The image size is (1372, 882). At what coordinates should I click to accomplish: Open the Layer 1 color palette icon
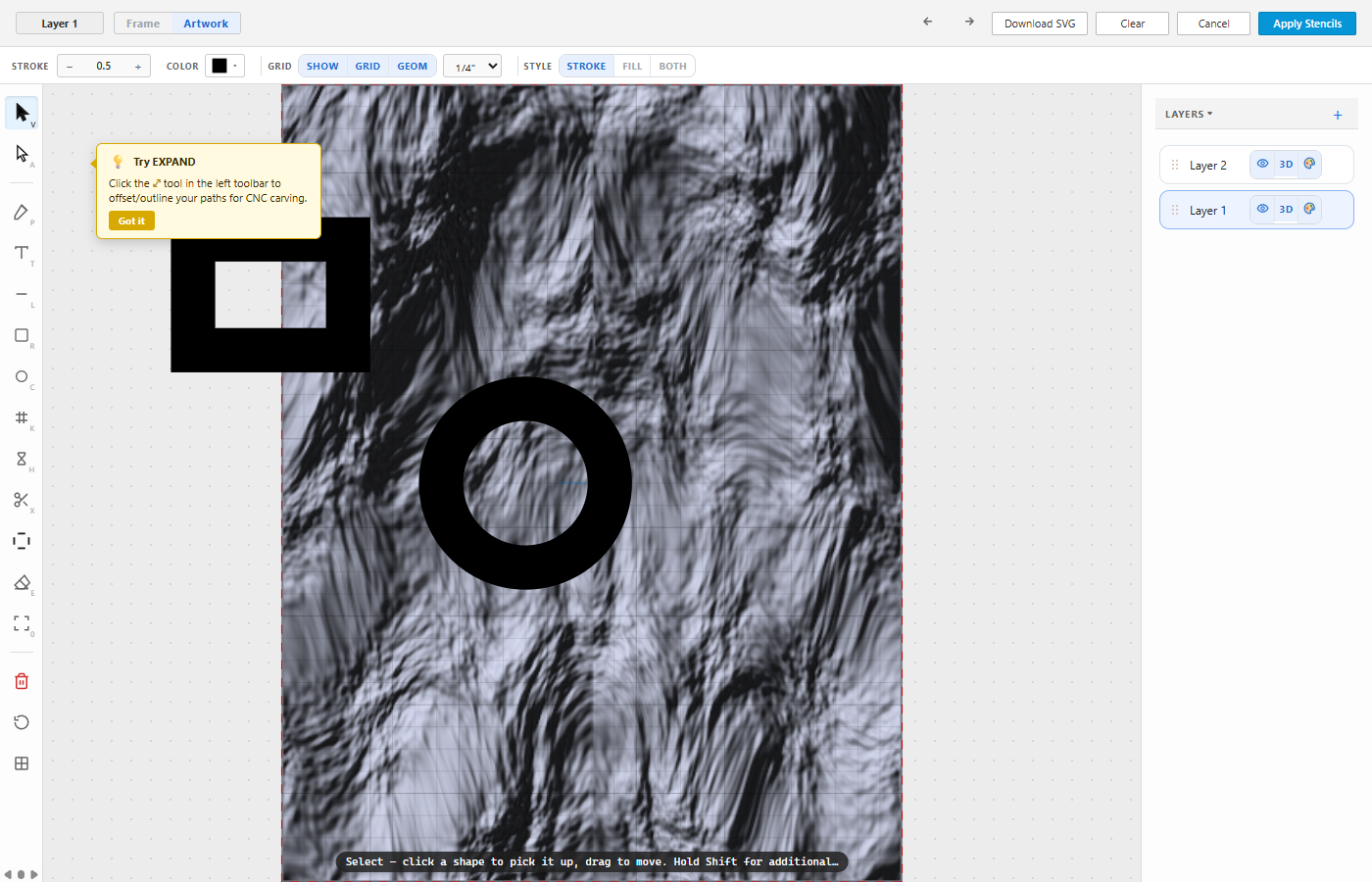(1309, 209)
